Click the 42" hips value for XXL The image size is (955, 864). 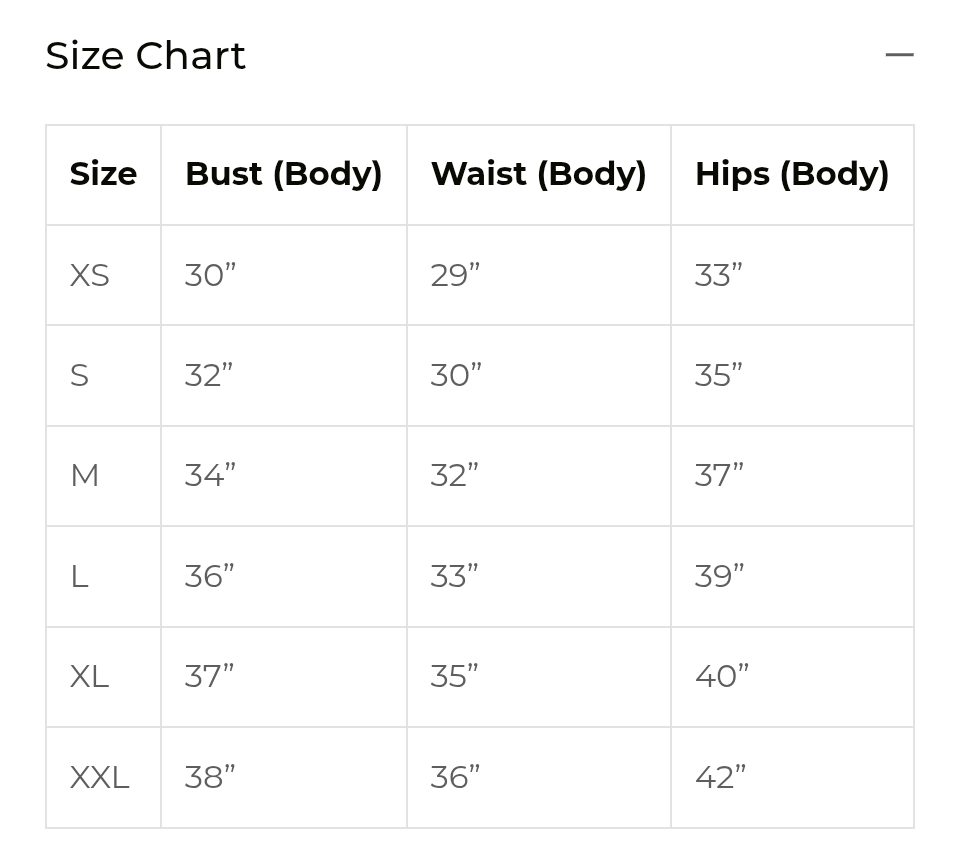[720, 776]
